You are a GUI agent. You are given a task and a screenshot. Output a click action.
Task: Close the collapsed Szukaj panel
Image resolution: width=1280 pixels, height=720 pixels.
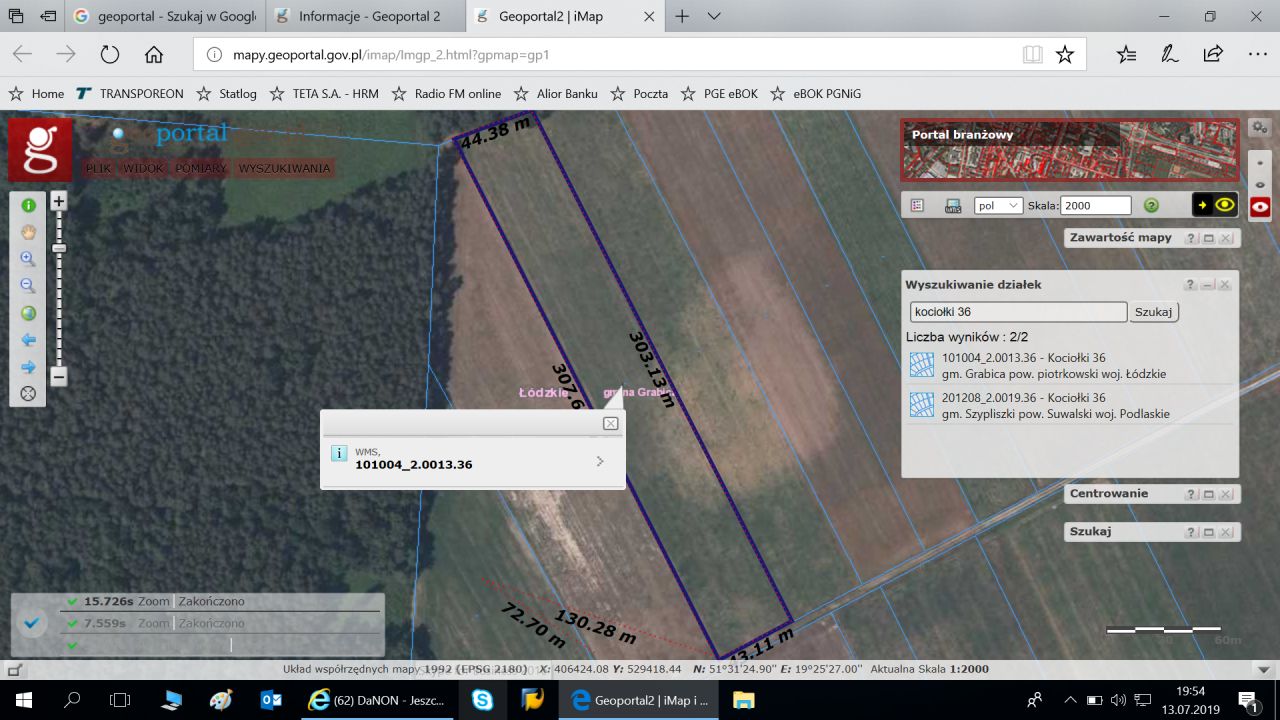[1225, 532]
